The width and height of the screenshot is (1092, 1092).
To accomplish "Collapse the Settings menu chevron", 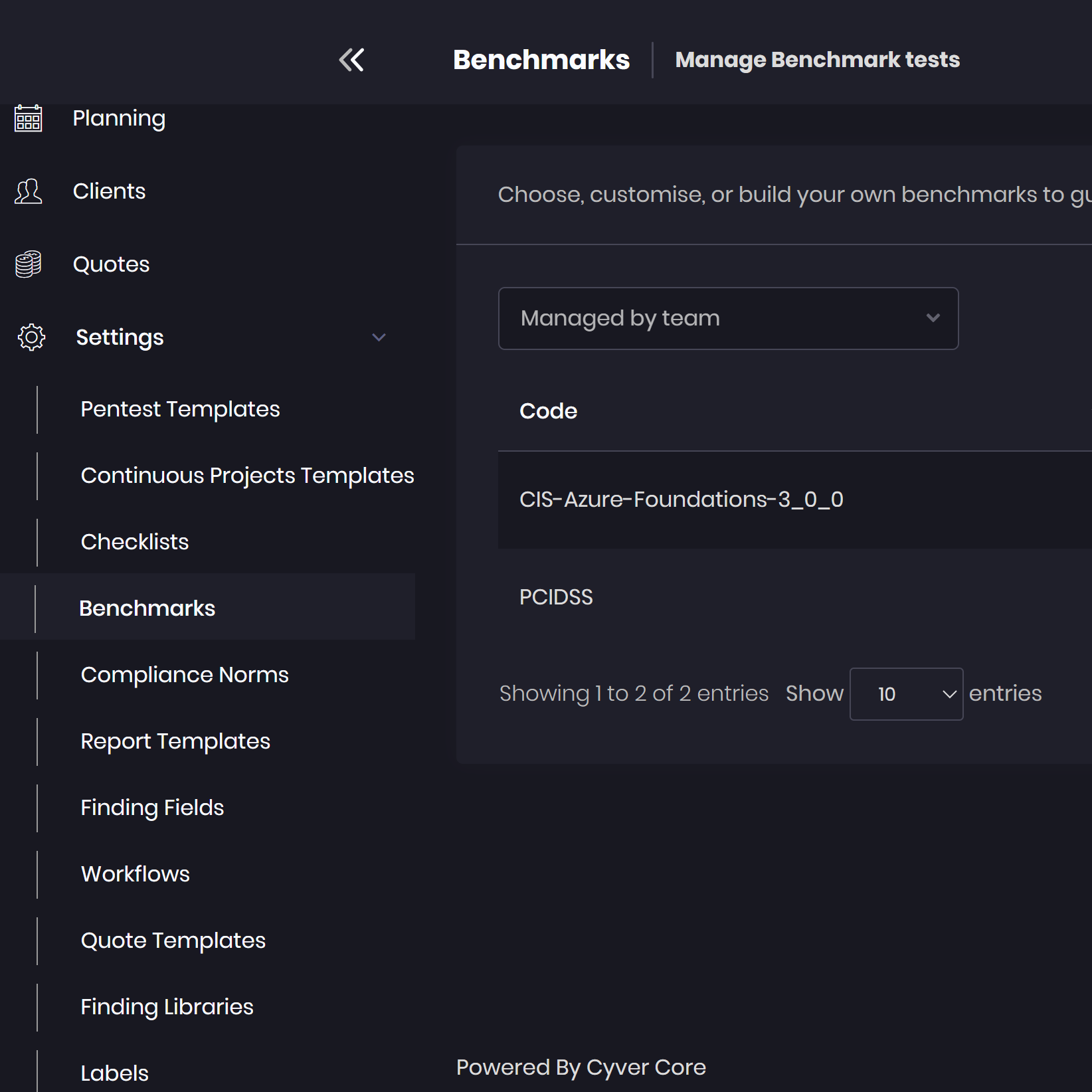I will click(x=379, y=337).
